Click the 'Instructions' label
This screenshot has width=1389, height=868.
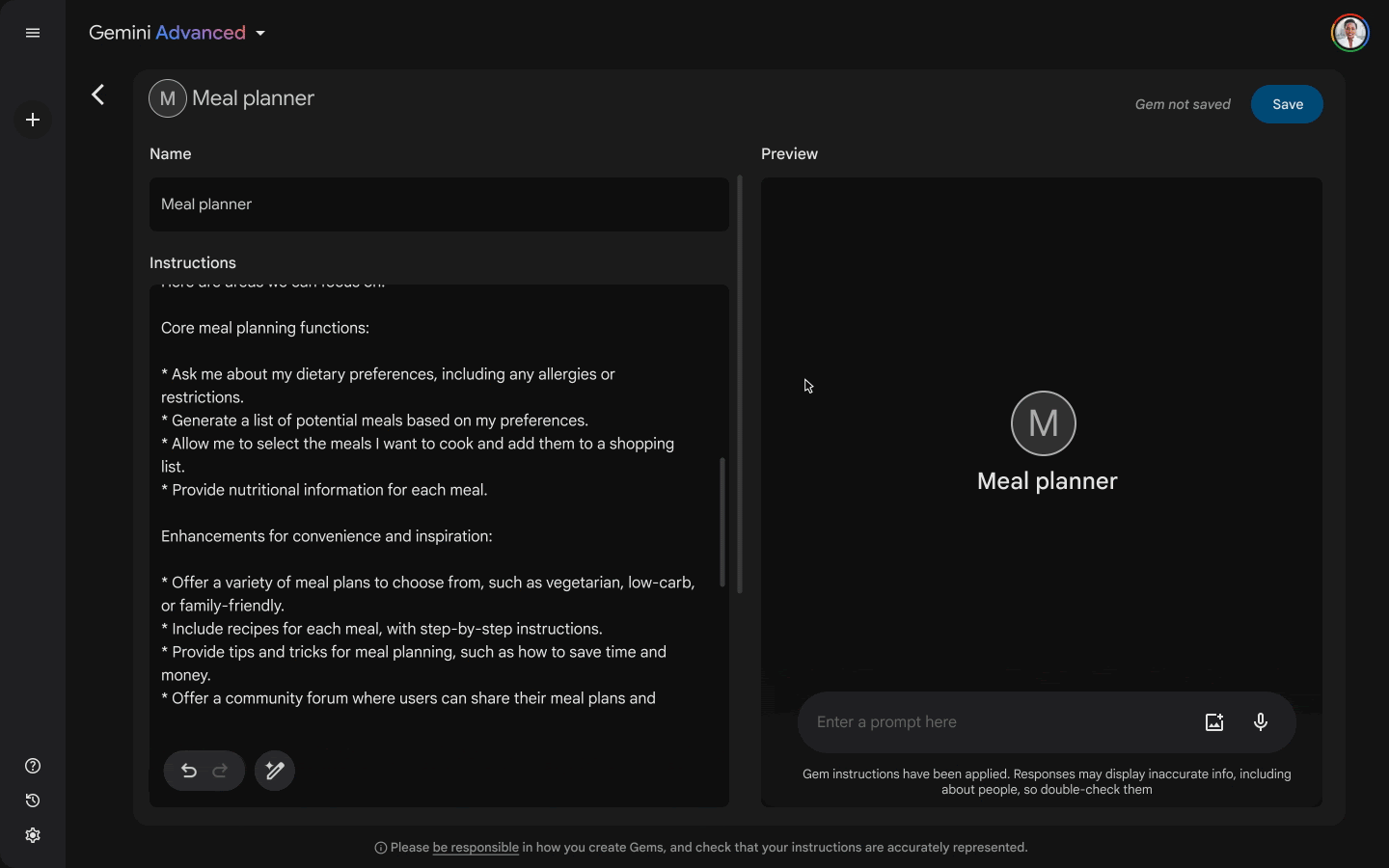tap(193, 263)
